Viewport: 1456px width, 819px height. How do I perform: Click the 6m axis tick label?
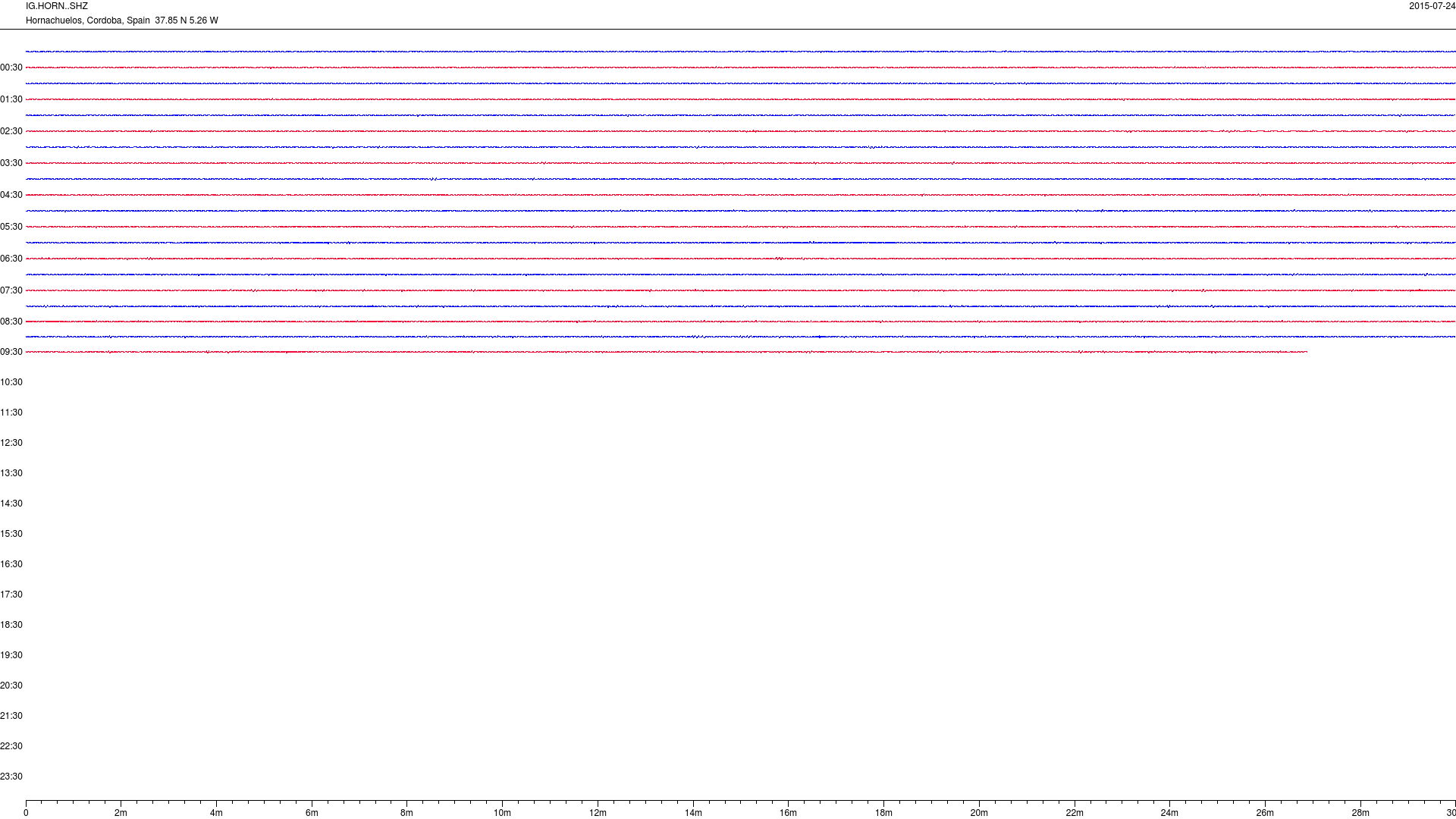pos(312,813)
